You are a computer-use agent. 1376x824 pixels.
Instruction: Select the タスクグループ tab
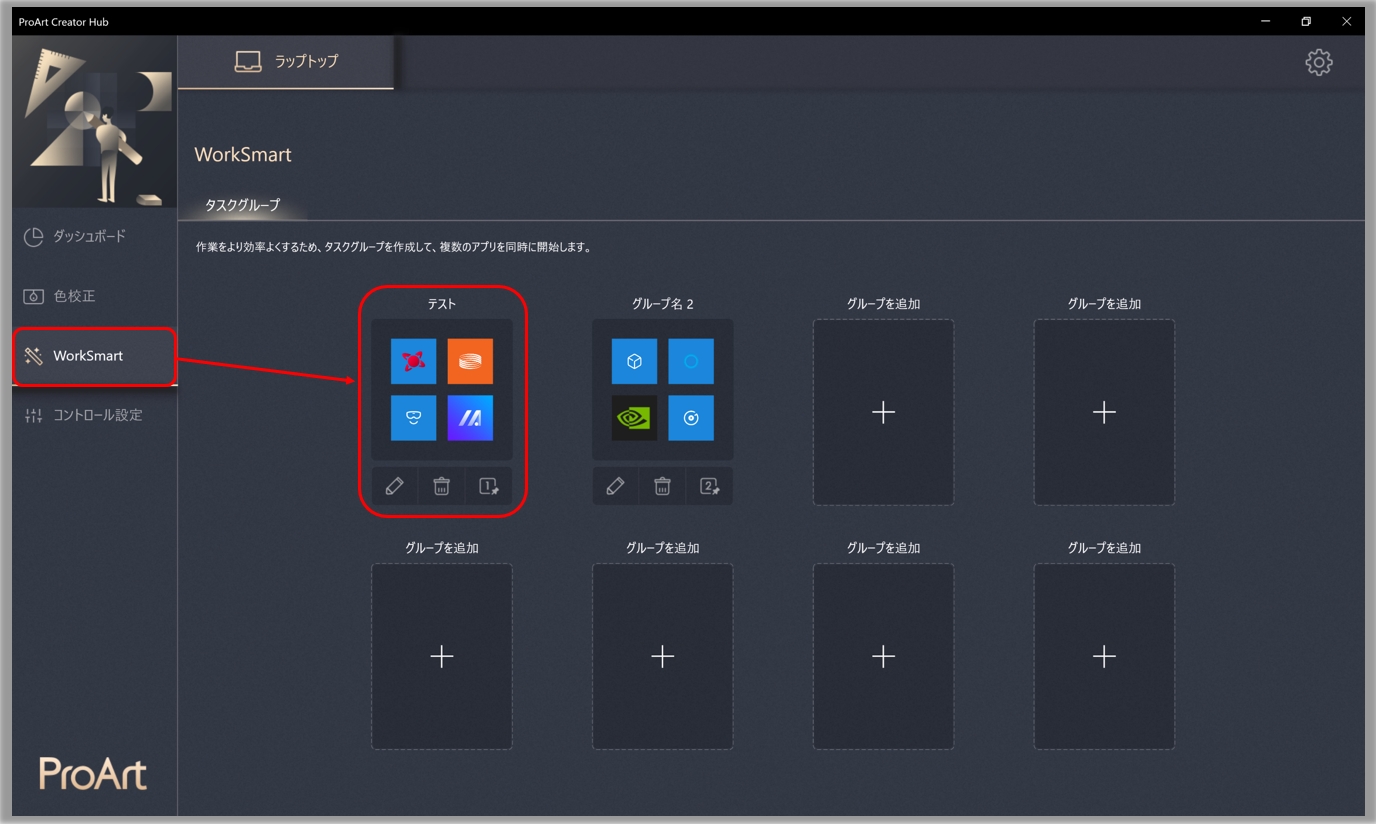coord(242,205)
